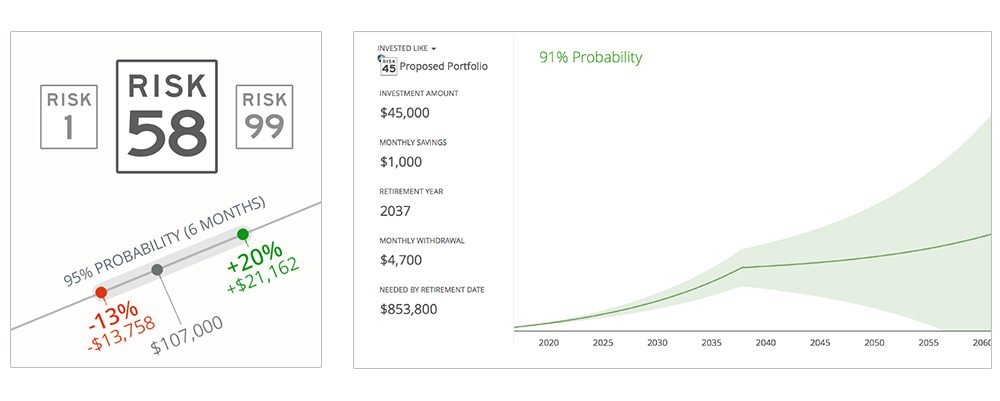Click the Risk 45 portfolio badge icon
This screenshot has height=401, width=1000.
387,65
